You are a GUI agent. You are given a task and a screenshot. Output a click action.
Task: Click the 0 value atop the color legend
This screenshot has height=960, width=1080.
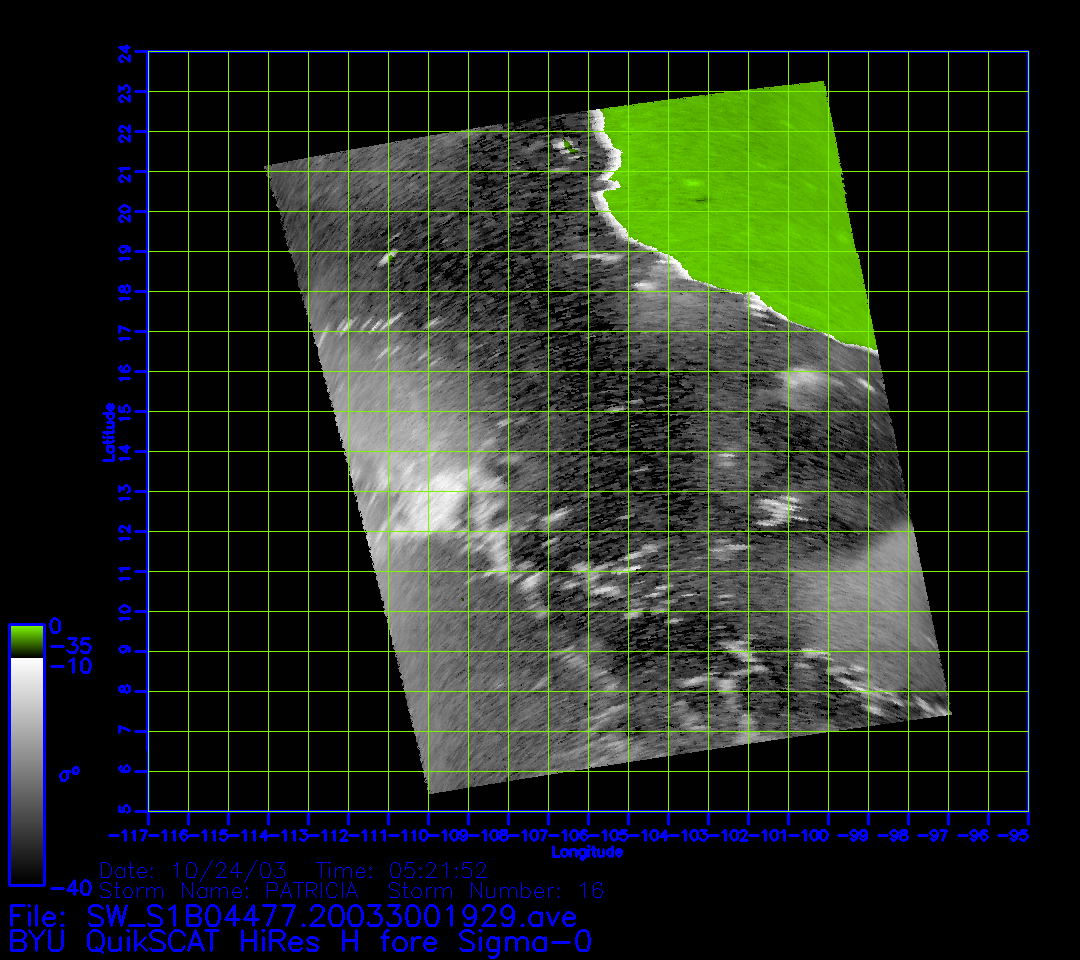(x=56, y=626)
